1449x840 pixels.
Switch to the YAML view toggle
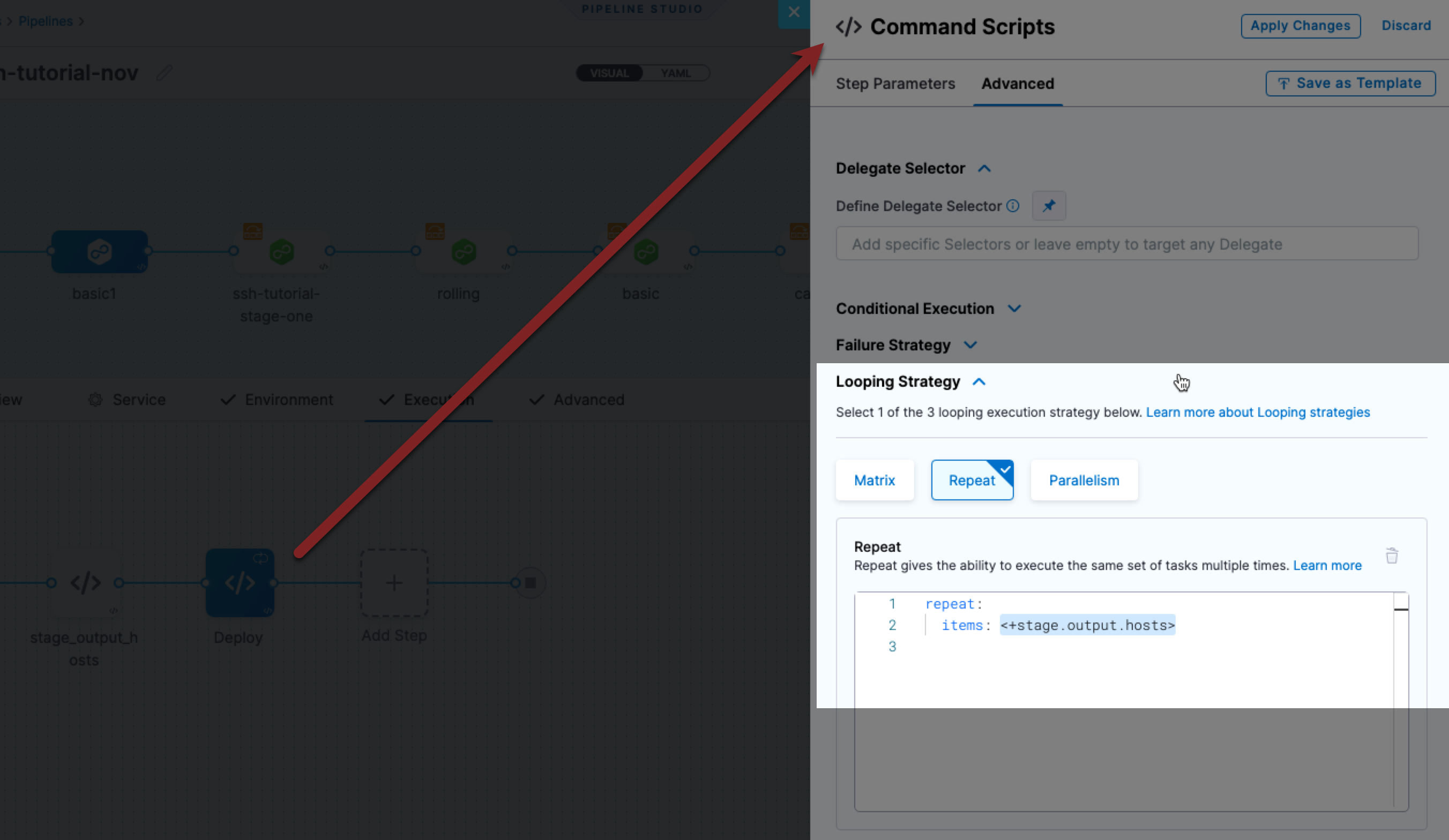click(676, 73)
